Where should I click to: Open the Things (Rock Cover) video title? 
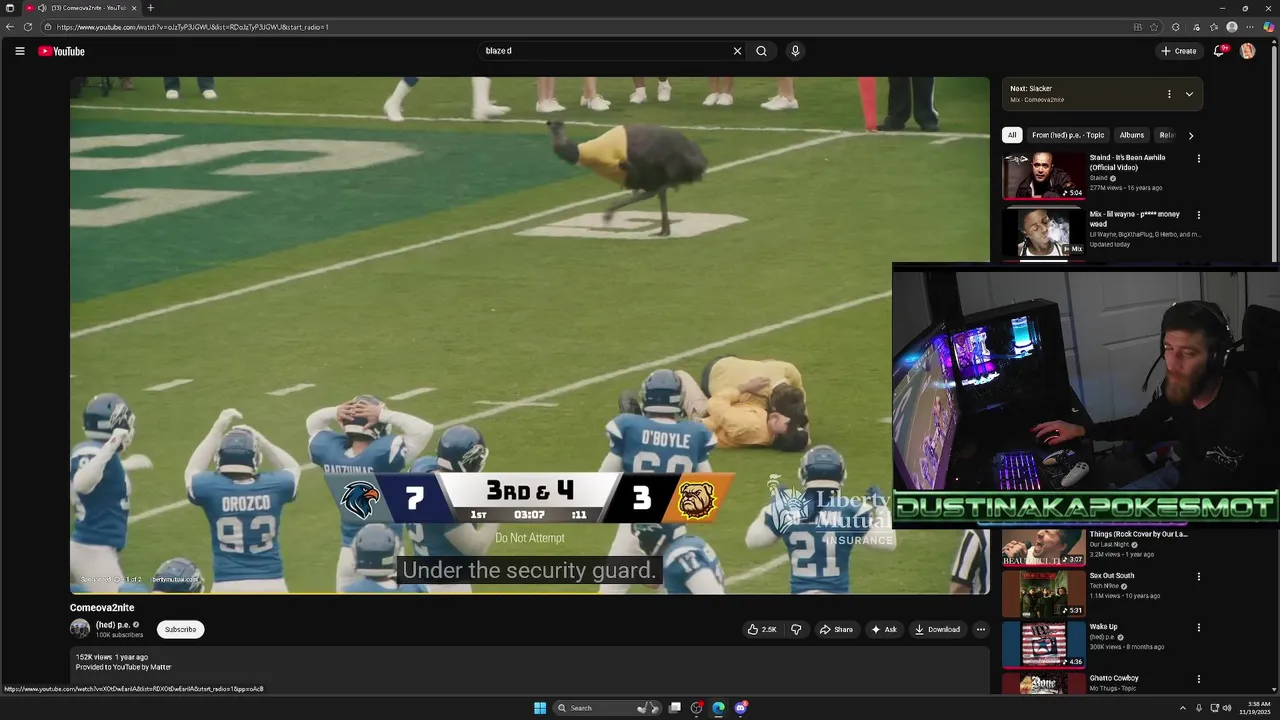point(1139,534)
